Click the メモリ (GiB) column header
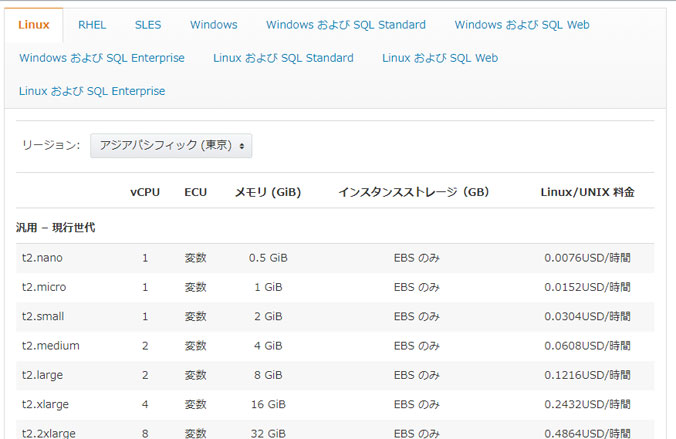 [267, 191]
